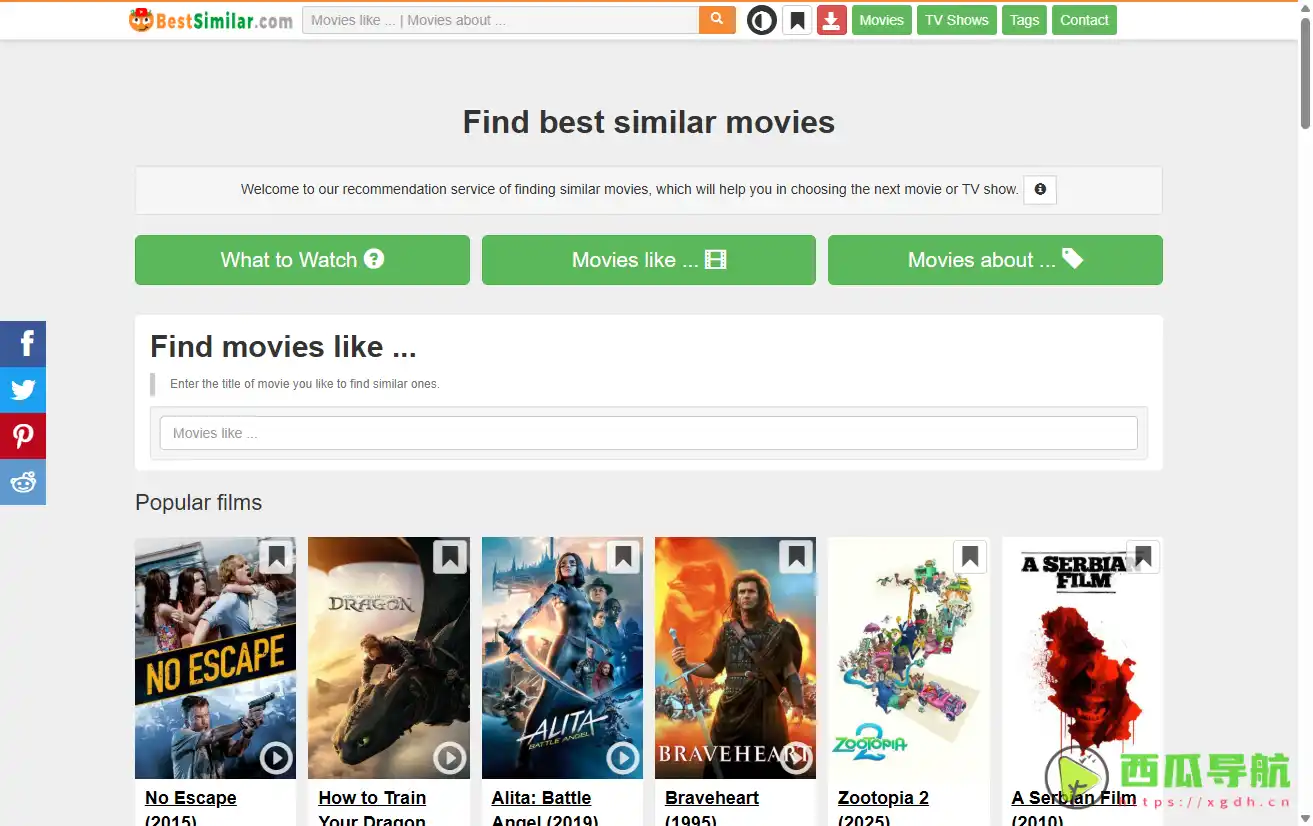Play trailer for How to Train Your Dragon
The image size is (1313, 826).
click(x=449, y=758)
